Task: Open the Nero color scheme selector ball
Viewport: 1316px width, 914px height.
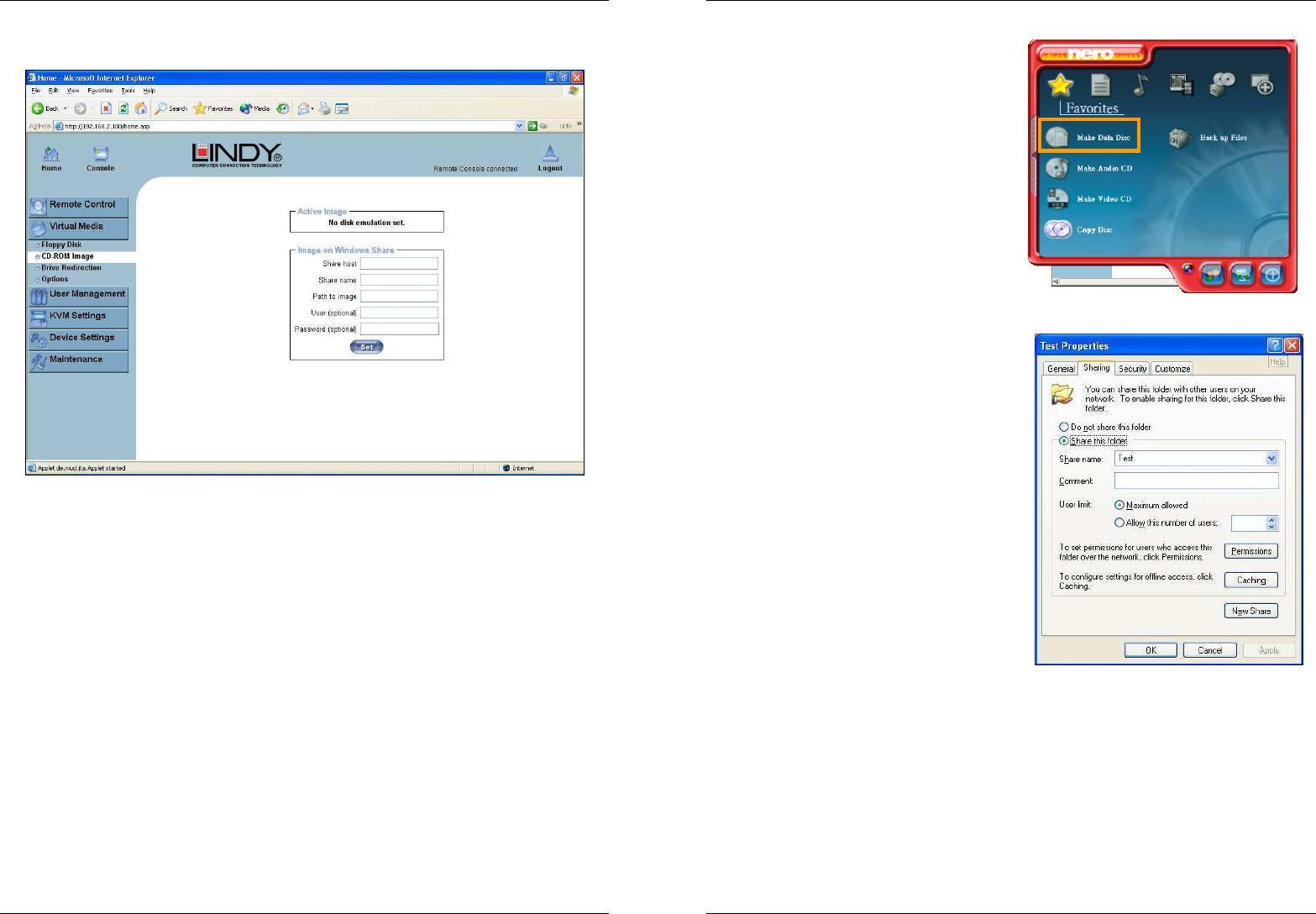Action: 1188,270
